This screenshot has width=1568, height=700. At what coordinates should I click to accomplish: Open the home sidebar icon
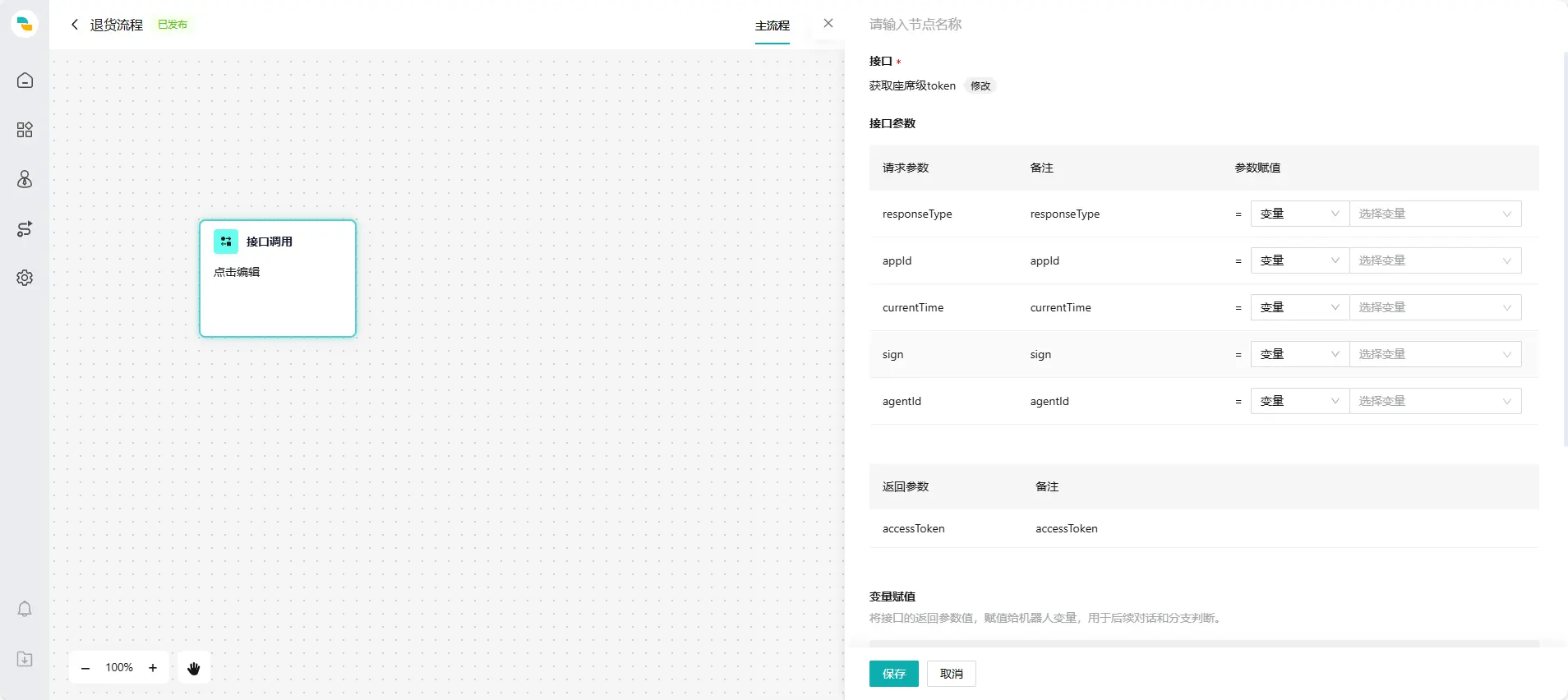[x=25, y=81]
